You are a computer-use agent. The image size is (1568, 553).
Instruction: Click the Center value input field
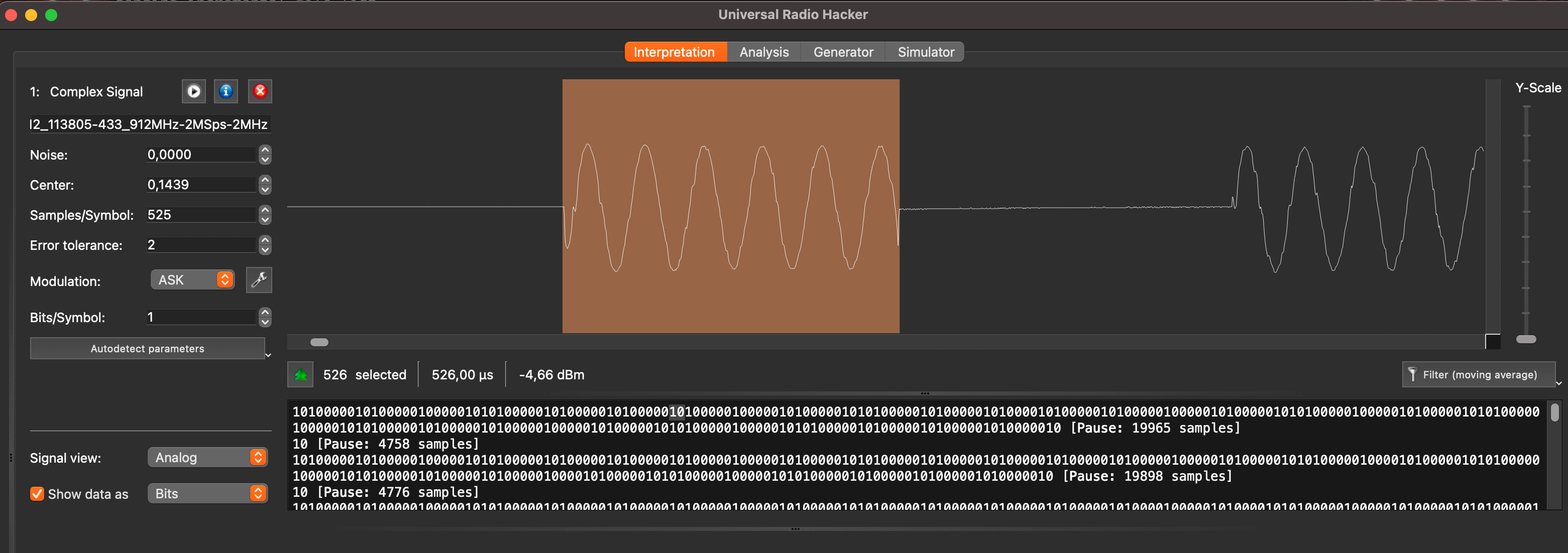[x=200, y=185]
